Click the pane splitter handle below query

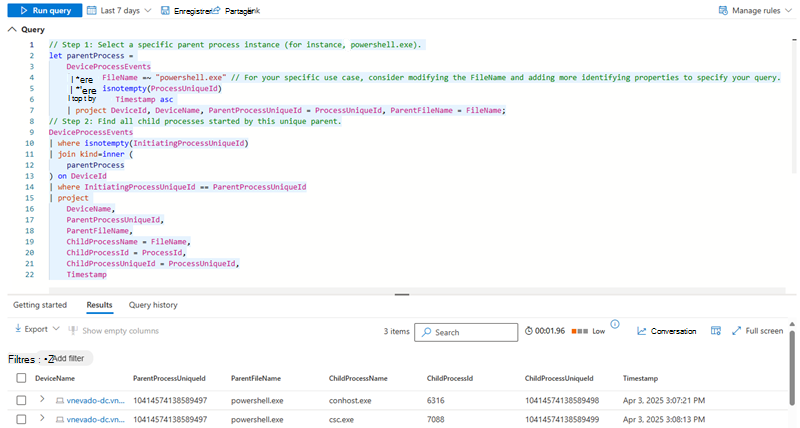402,294
